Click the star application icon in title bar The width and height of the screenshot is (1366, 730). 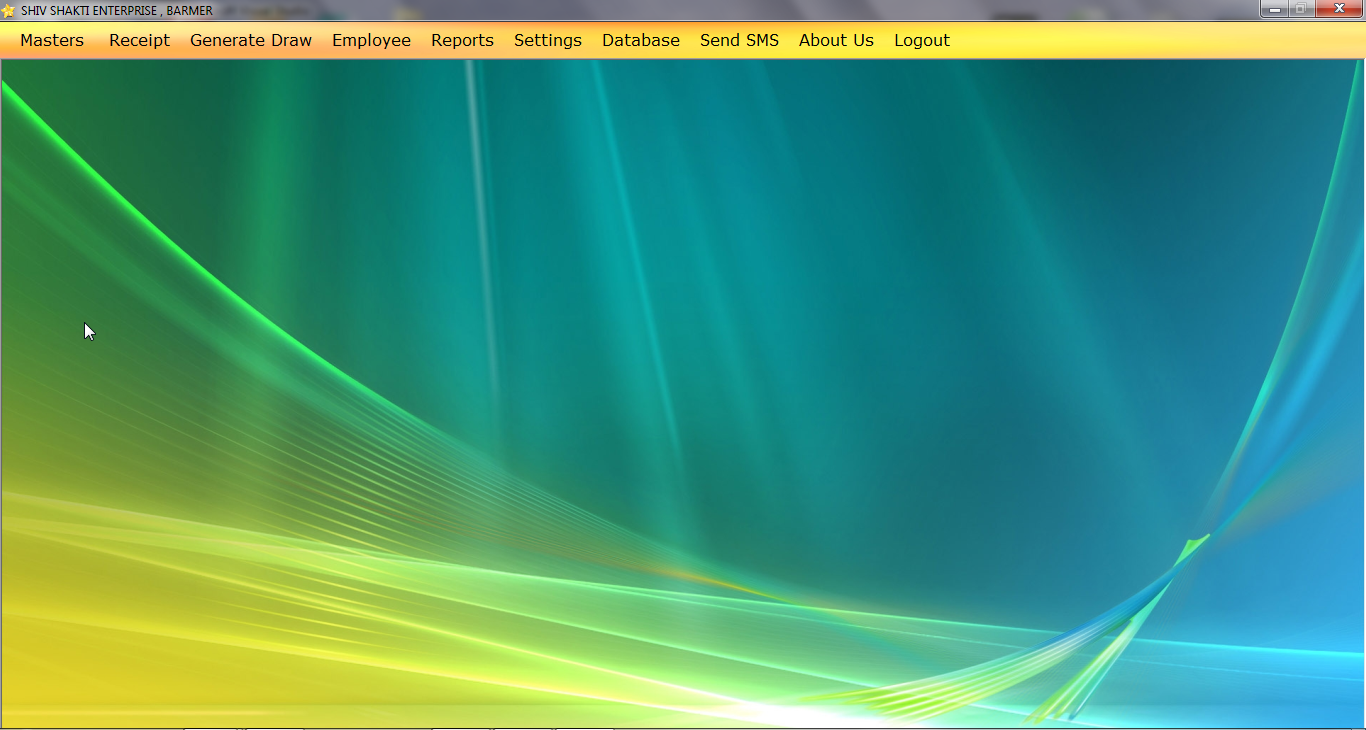click(10, 11)
